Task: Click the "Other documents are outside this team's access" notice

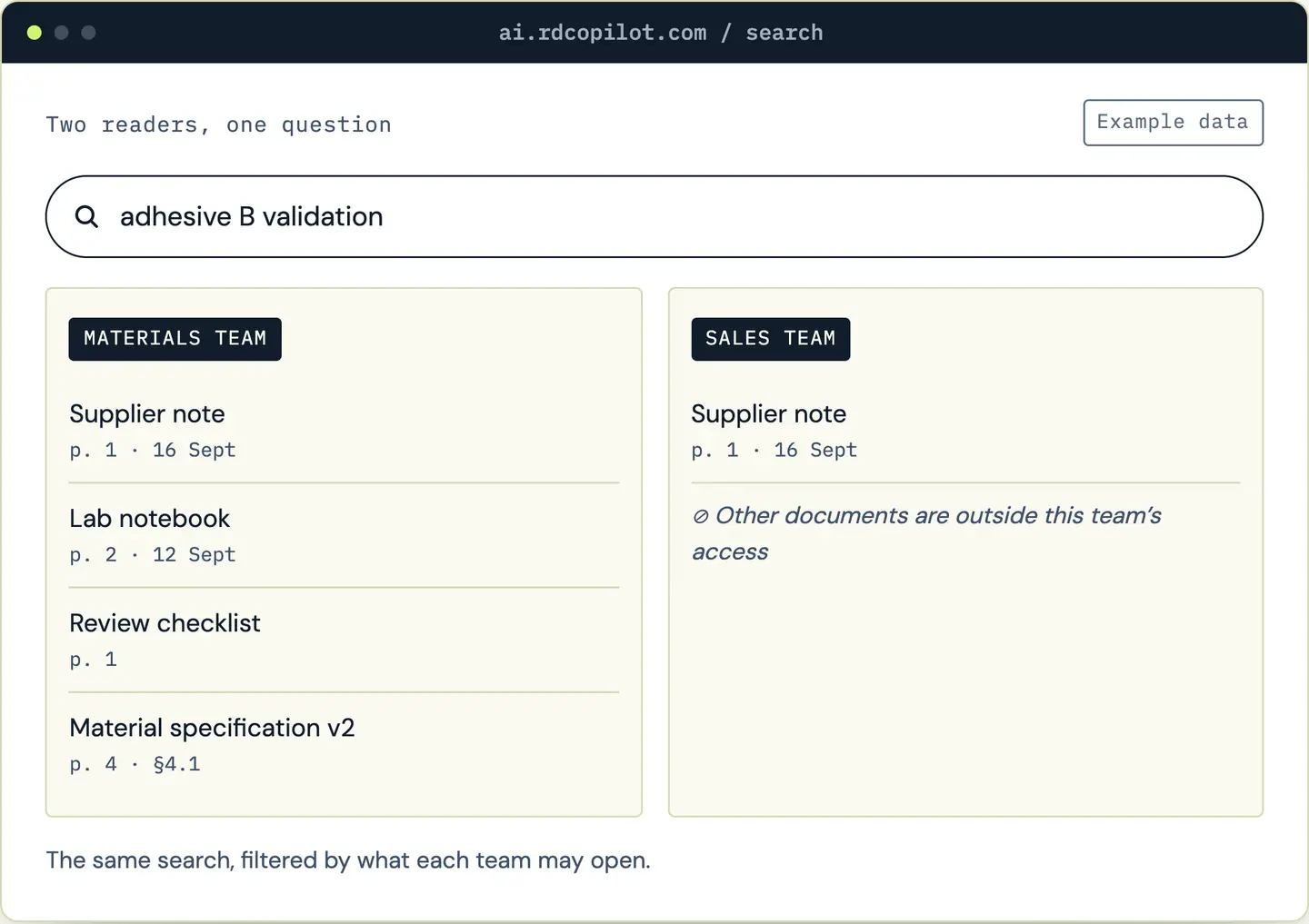Action: [x=927, y=533]
